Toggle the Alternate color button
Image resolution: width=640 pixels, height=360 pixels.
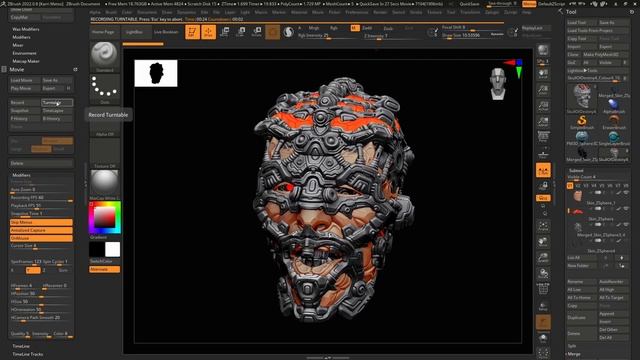pyautogui.click(x=104, y=269)
